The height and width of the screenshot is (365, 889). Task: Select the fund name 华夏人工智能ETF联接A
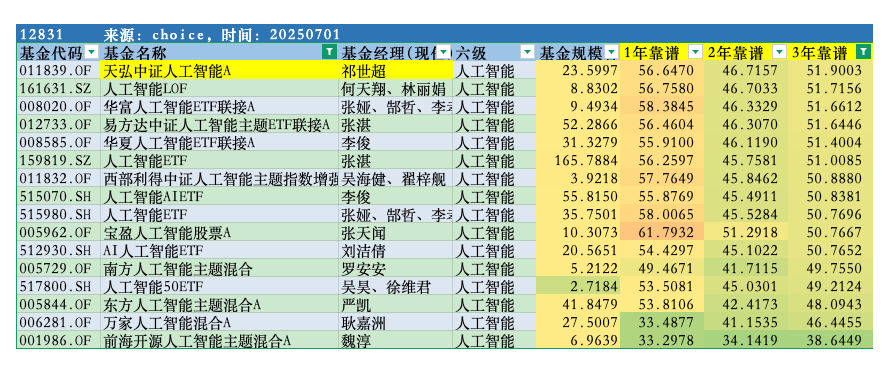click(220, 142)
